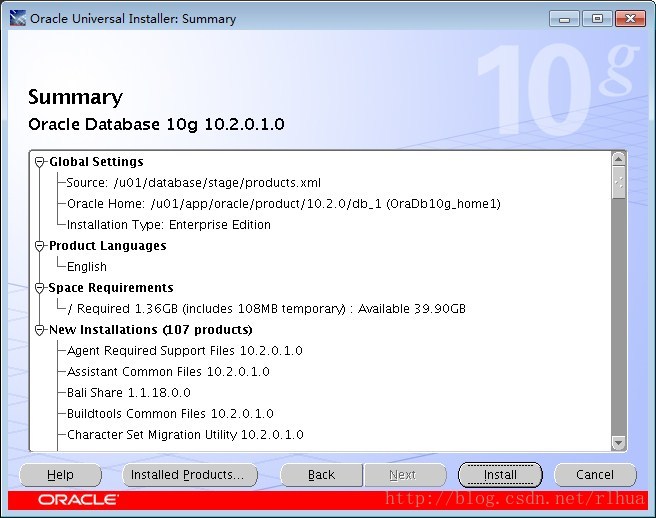Select the Source products.xml row
The height and width of the screenshot is (518, 656).
click(x=194, y=183)
